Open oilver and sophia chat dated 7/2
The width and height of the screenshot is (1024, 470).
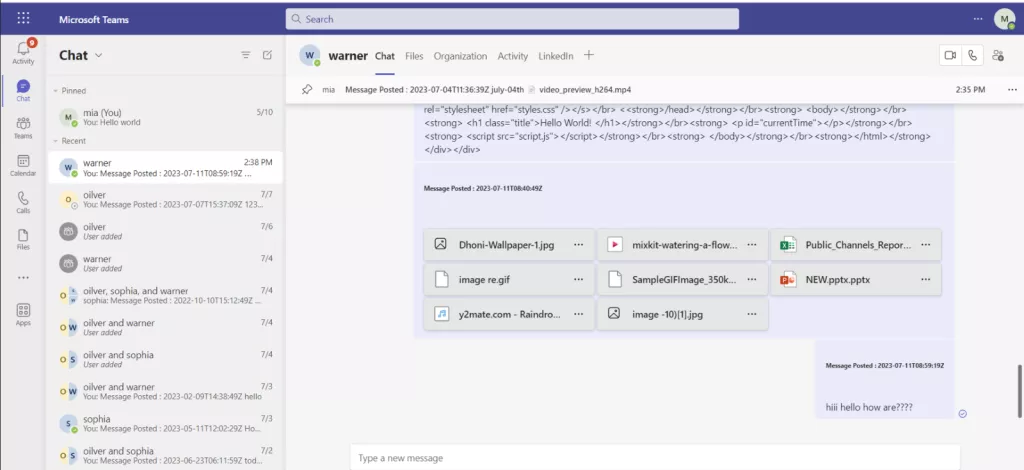[x=166, y=456]
